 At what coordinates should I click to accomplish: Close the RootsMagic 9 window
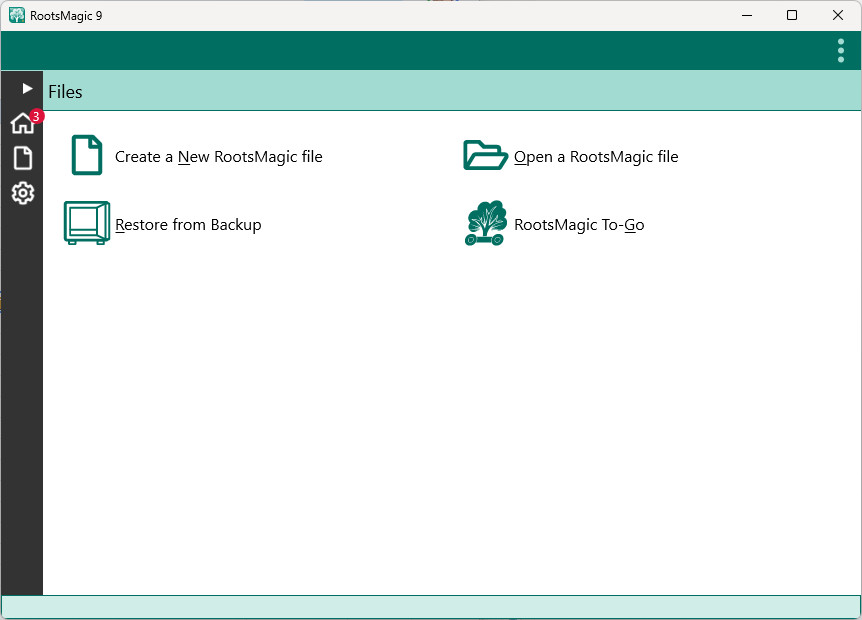pyautogui.click(x=838, y=15)
